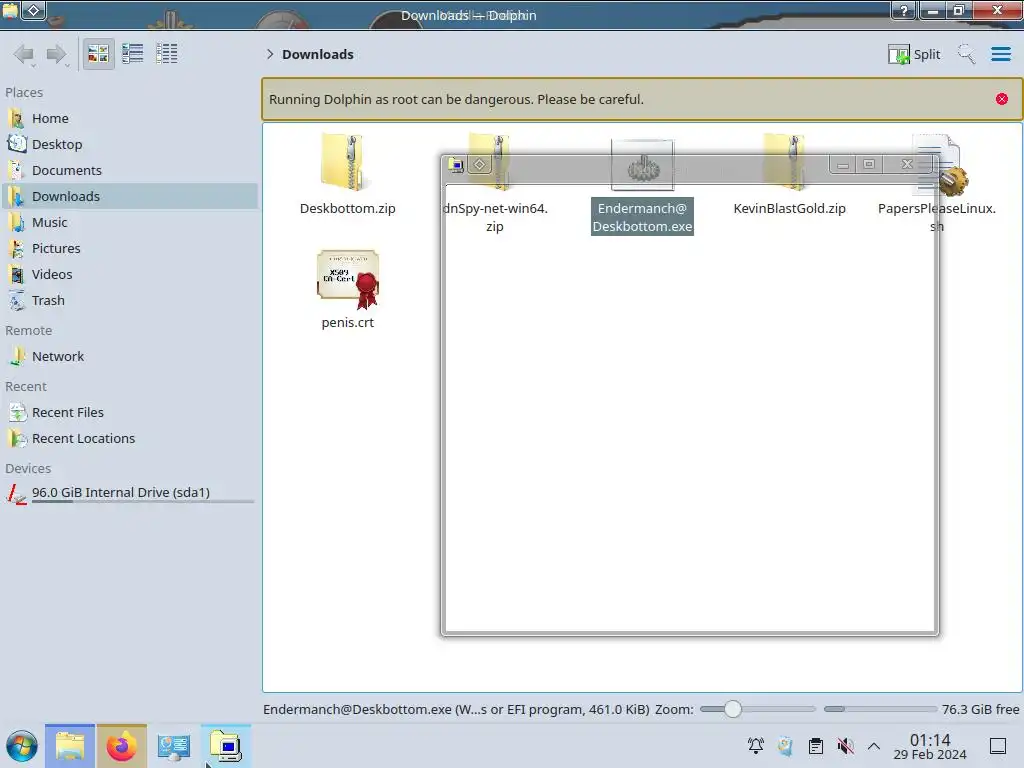1024x768 pixels.
Task: Switch to Icons view mode
Action: [98, 54]
